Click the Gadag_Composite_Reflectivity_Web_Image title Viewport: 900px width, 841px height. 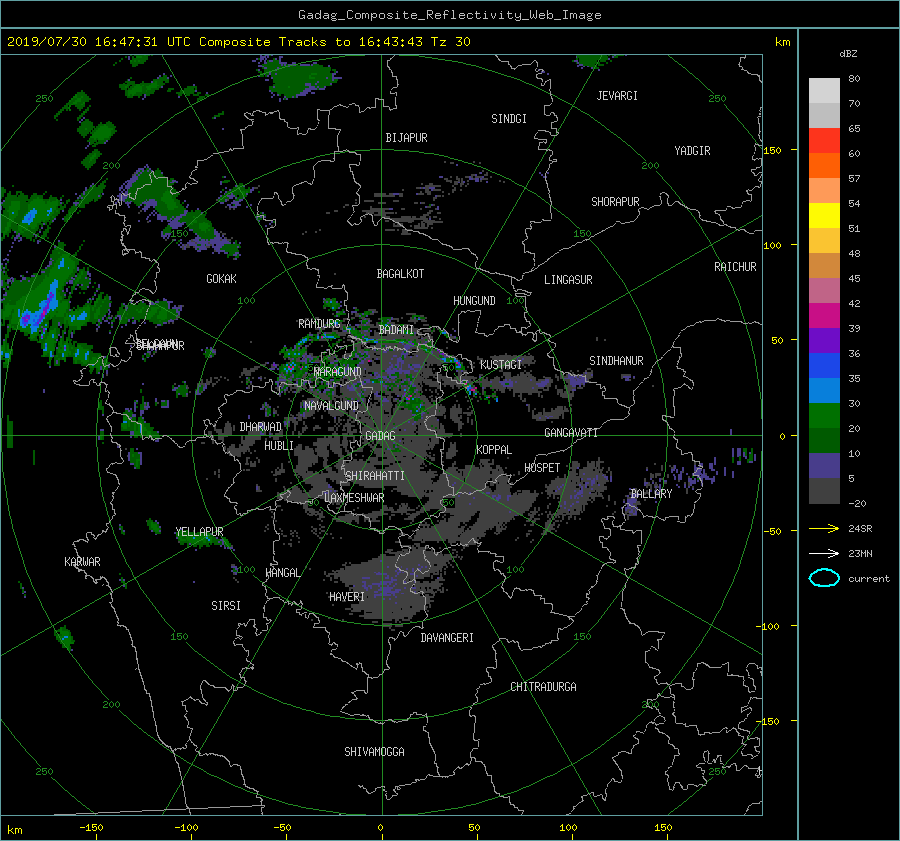tap(449, 15)
